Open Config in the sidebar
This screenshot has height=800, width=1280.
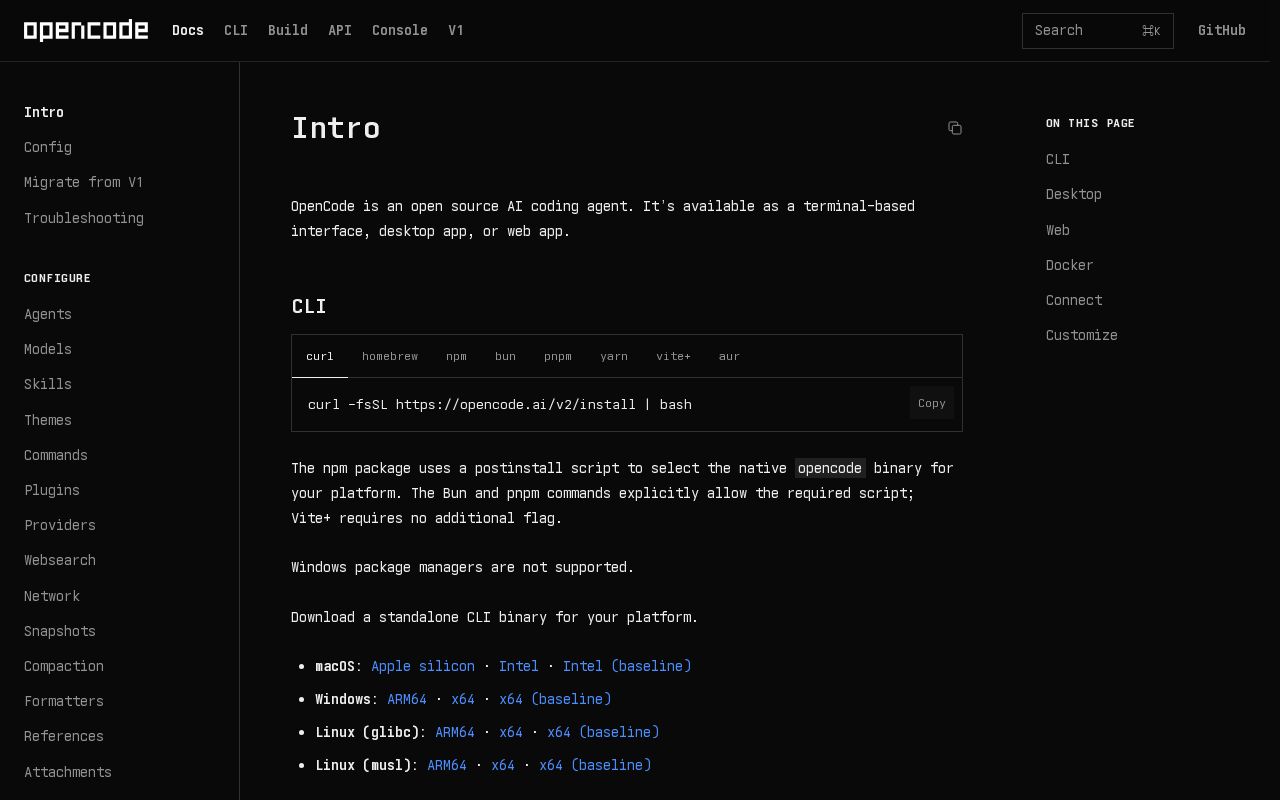48,147
